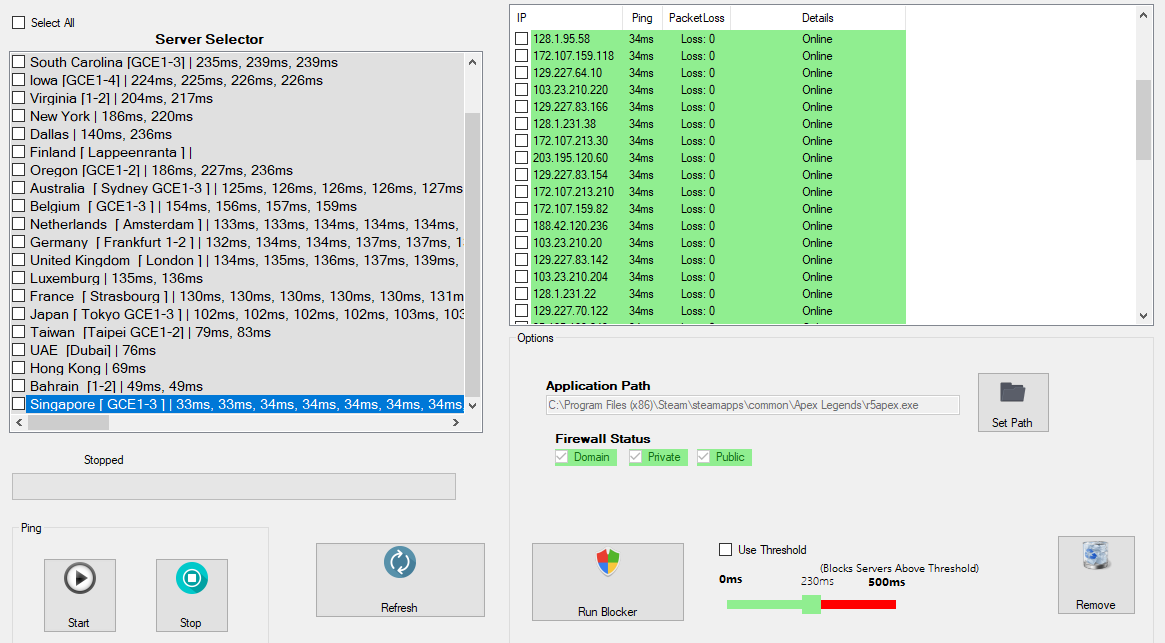Click the PacketLoss column header
The height and width of the screenshot is (643, 1165).
tap(696, 18)
